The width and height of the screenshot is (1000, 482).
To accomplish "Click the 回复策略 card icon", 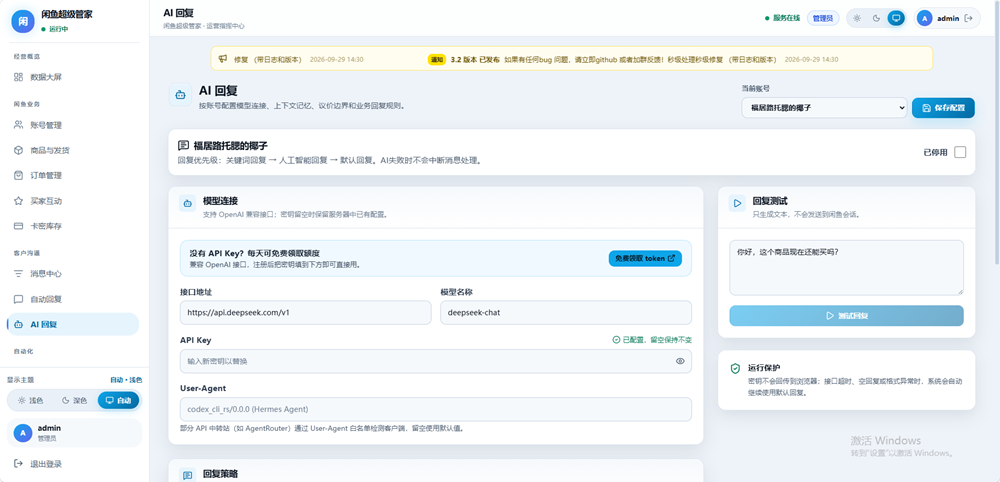I will (188, 475).
